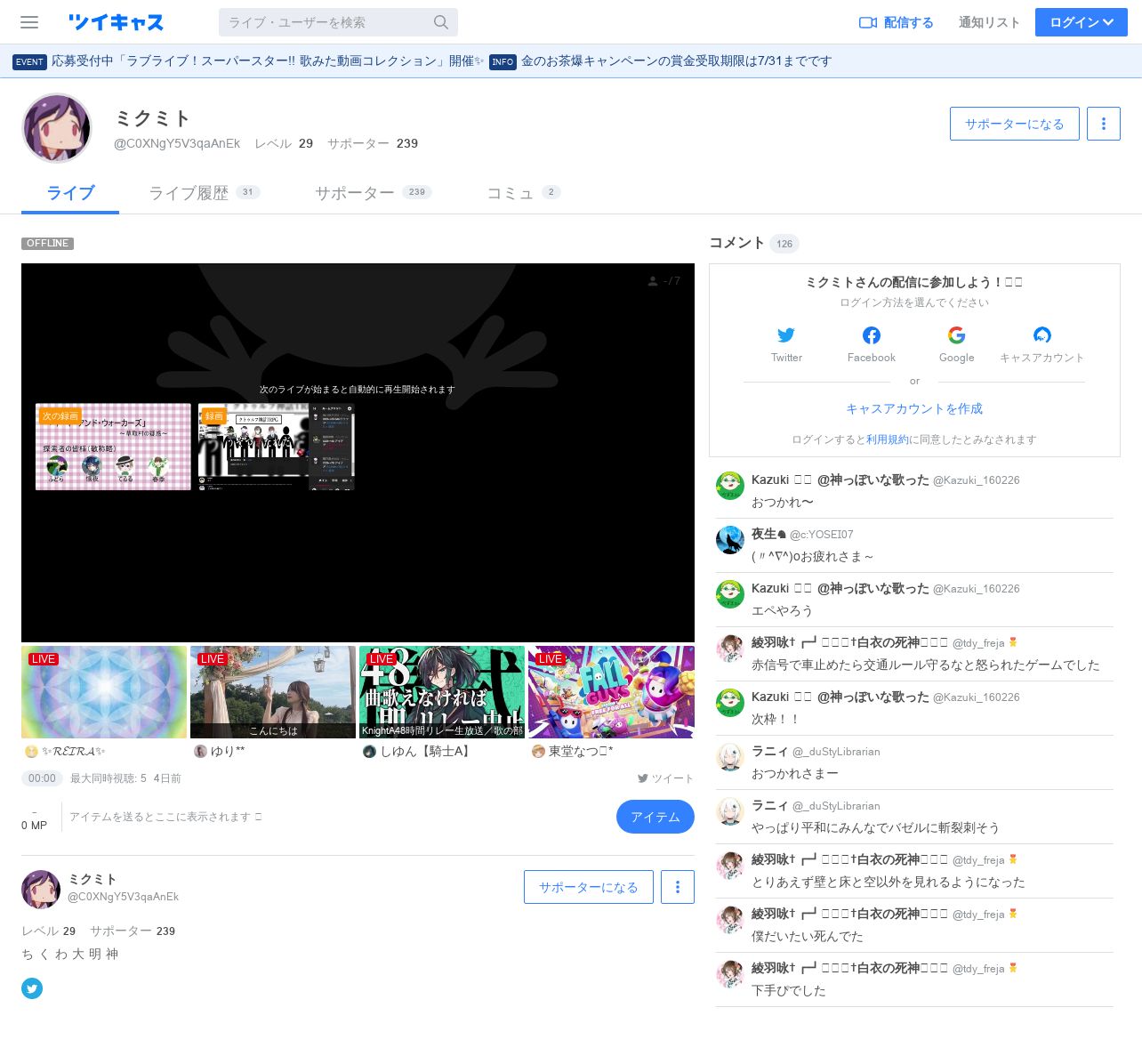Click the round Twitter profile icon
Screen dimensions: 1142x1064
(32, 988)
